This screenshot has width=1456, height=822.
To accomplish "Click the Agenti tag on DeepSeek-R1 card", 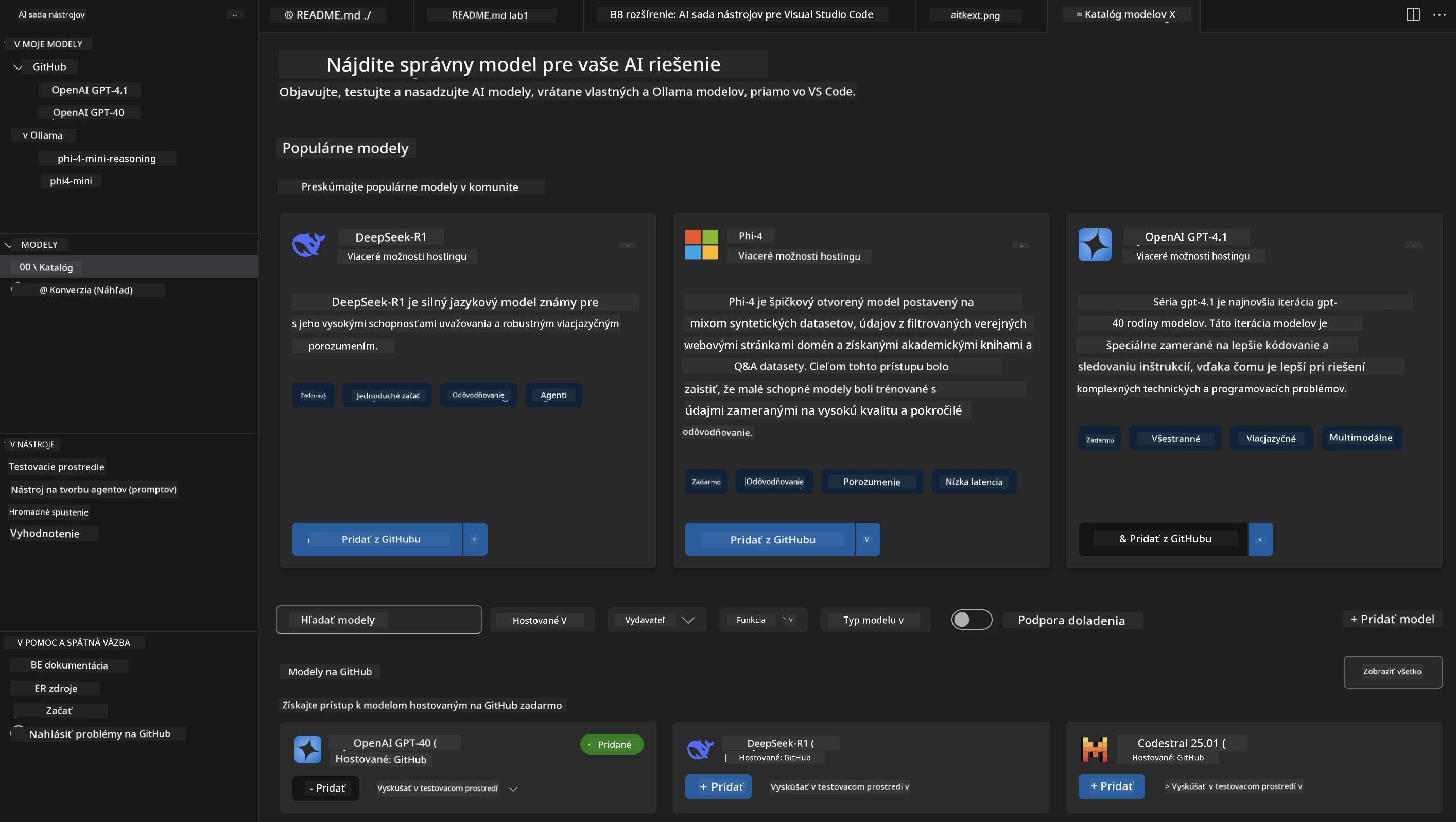I will [x=554, y=395].
